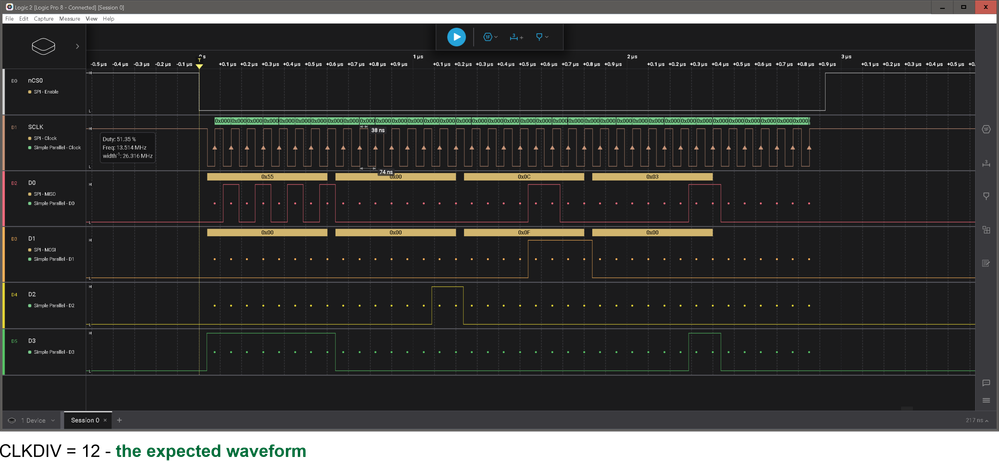This screenshot has width=999, height=461.
Task: Expand the device settings chevron arrow
Action: pyautogui.click(x=77, y=46)
